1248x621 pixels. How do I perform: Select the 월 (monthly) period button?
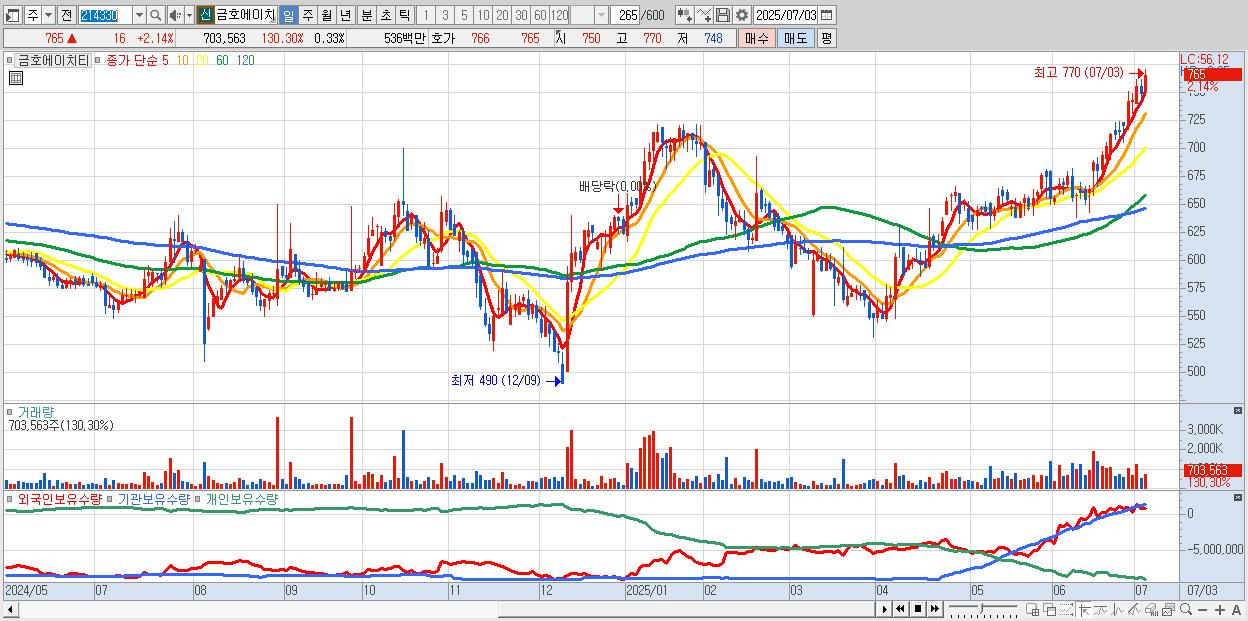[x=326, y=15]
